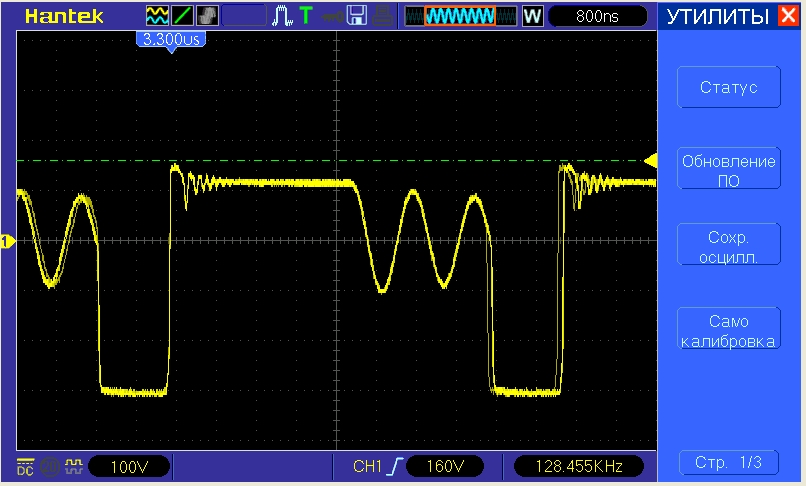
Task: Select the 800ns timebase readout
Action: [x=598, y=16]
